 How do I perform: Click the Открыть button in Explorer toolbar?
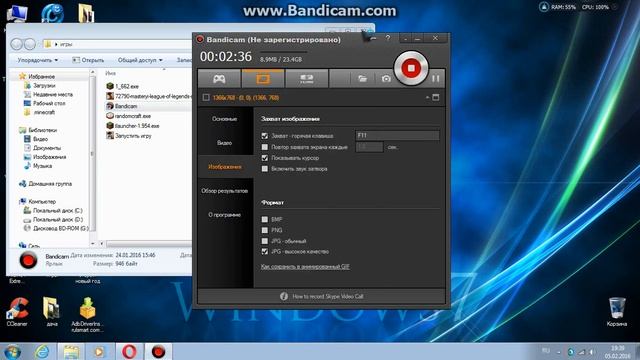pos(88,60)
